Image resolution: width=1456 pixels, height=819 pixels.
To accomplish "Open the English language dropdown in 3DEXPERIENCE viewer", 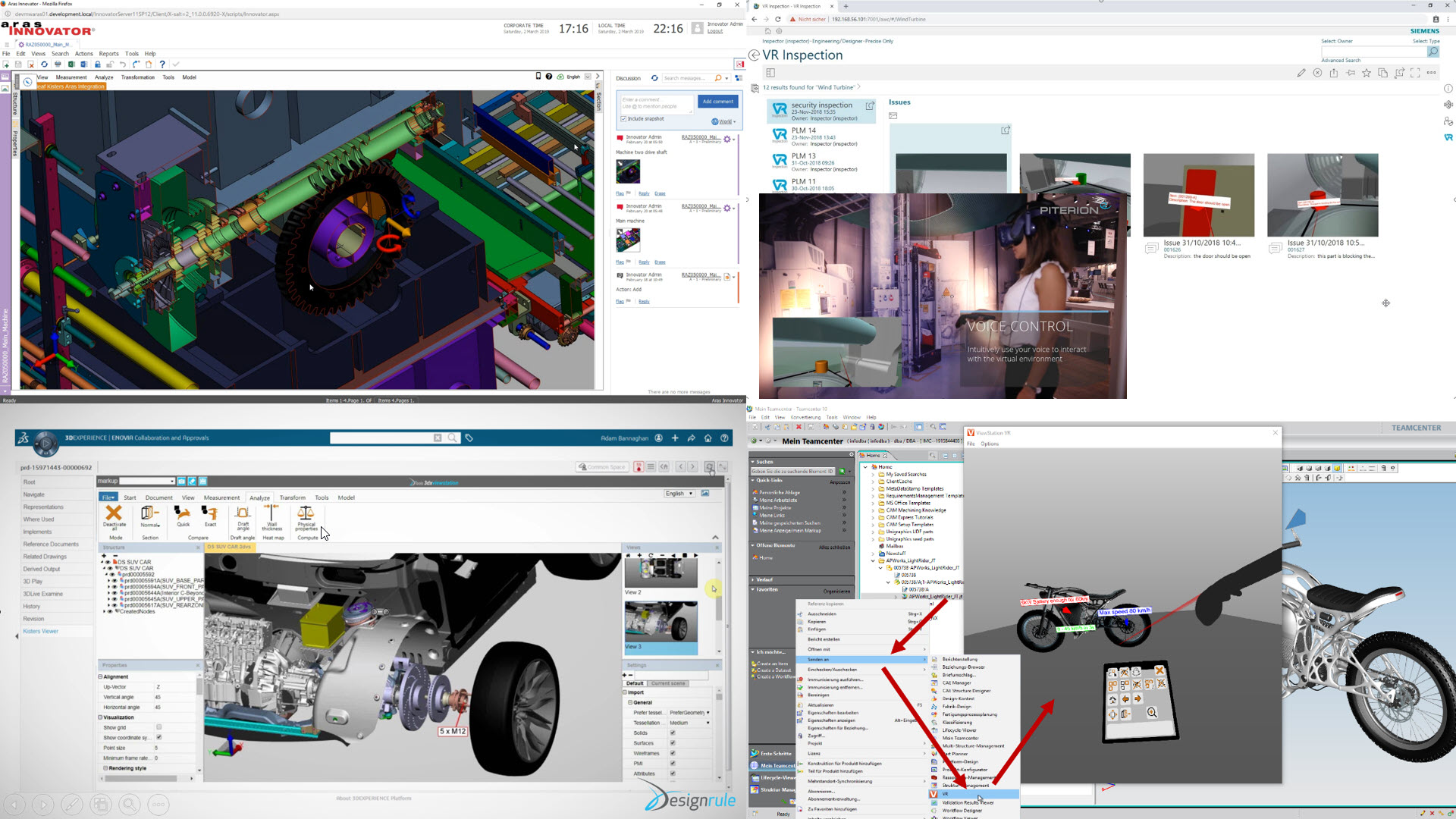I will click(x=679, y=494).
